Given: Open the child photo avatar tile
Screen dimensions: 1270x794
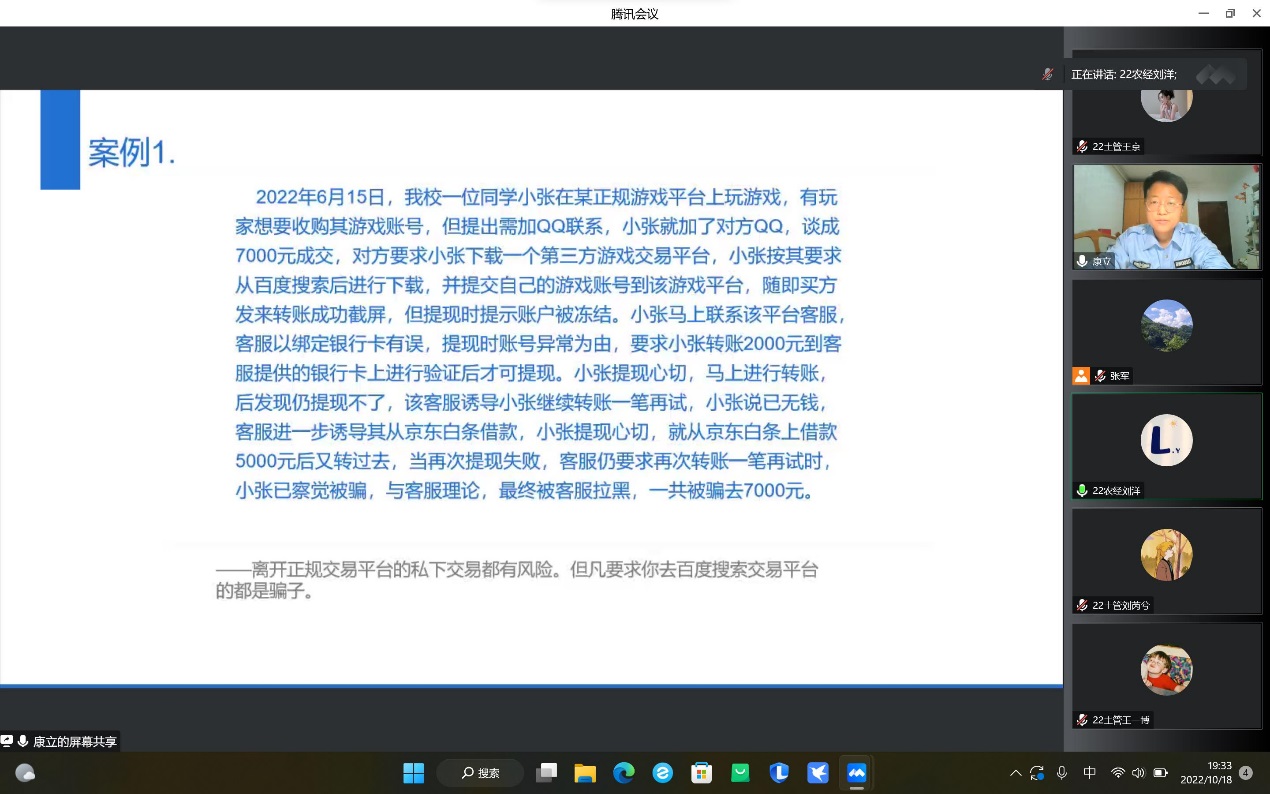Looking at the screenshot, I should 1167,676.
